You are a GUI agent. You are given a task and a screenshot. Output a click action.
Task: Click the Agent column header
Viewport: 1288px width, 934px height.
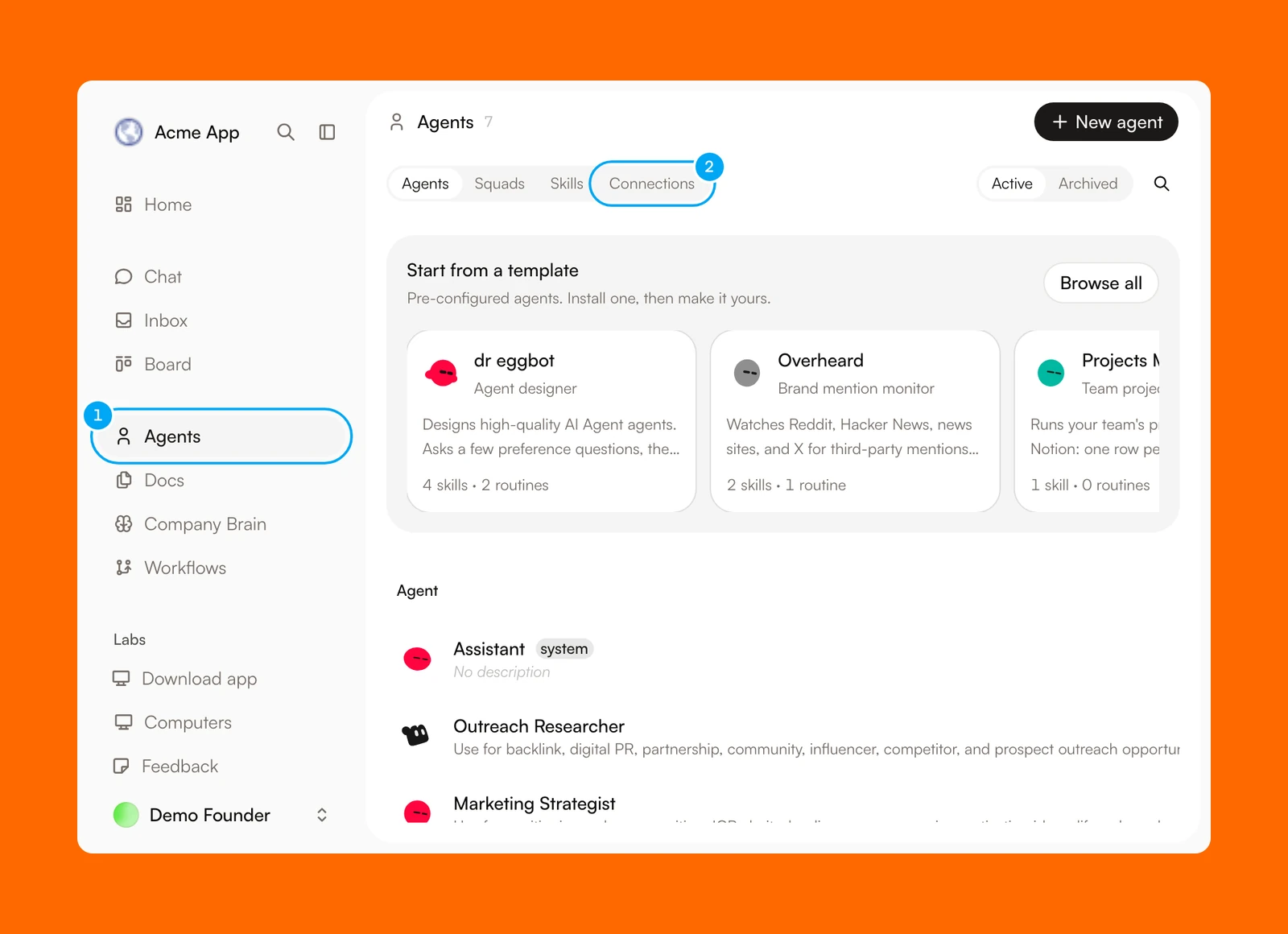tap(417, 590)
